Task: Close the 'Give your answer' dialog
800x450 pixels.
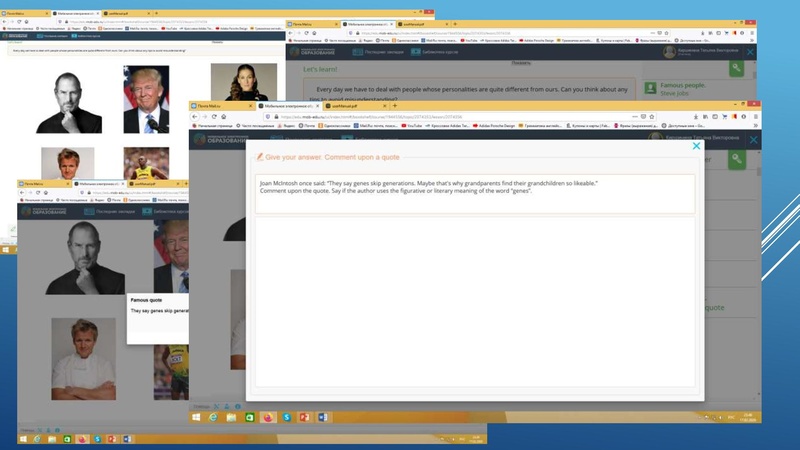Action: pos(697,147)
